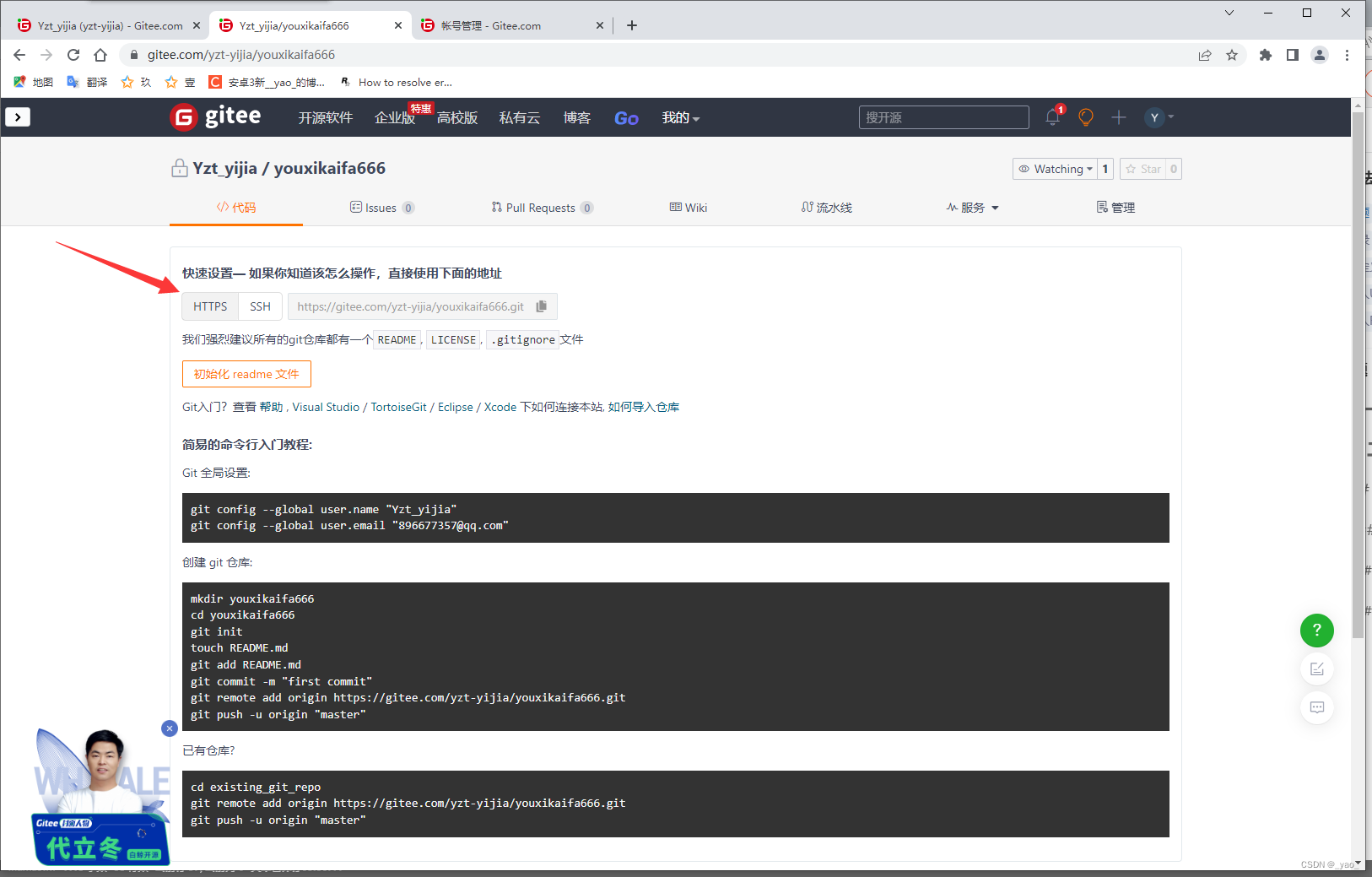Viewport: 1372px width, 877px height.
Task: Open the chat message floating icon
Action: pos(1316,707)
